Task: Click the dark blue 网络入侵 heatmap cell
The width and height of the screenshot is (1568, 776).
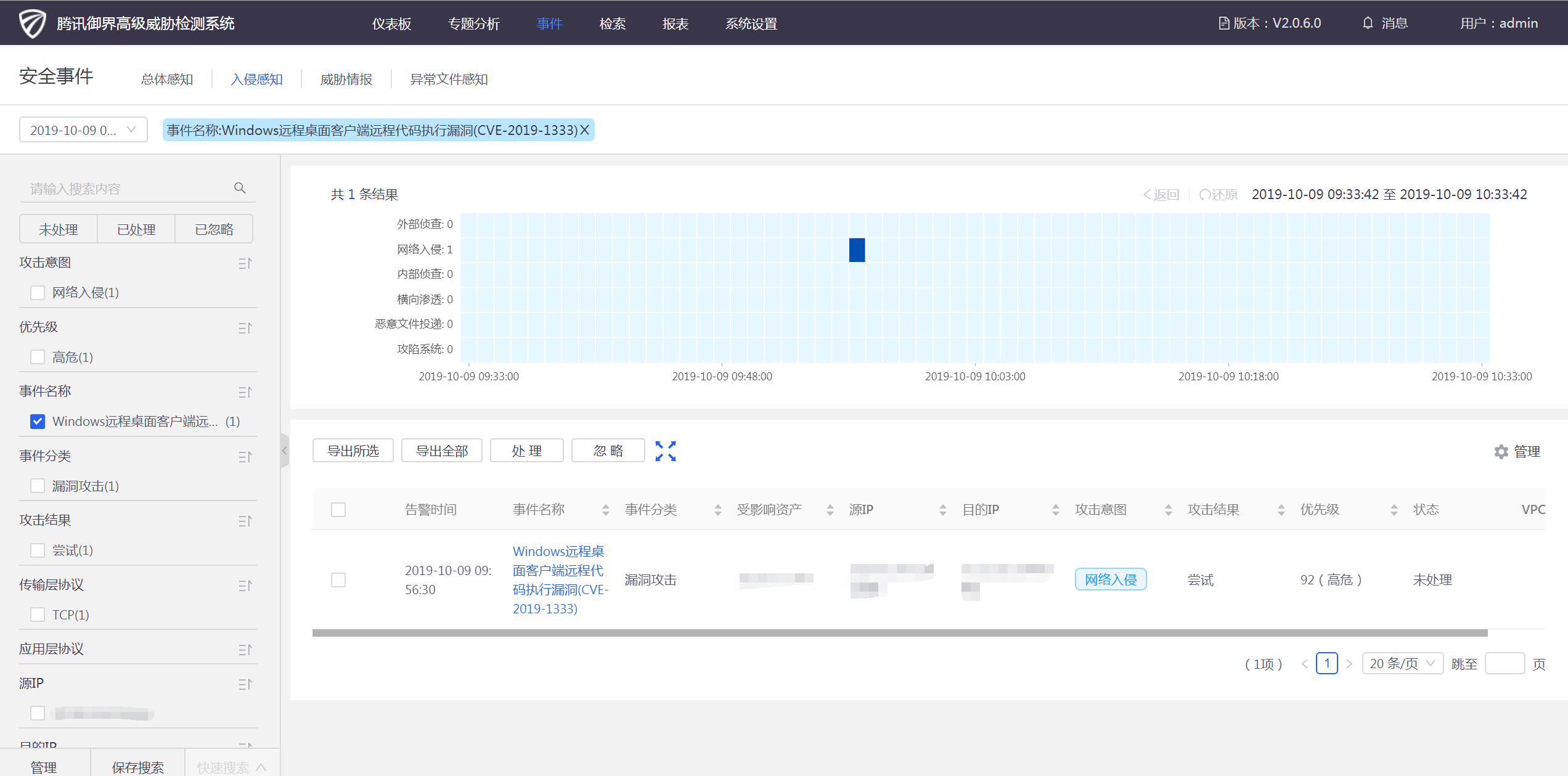Action: (857, 250)
